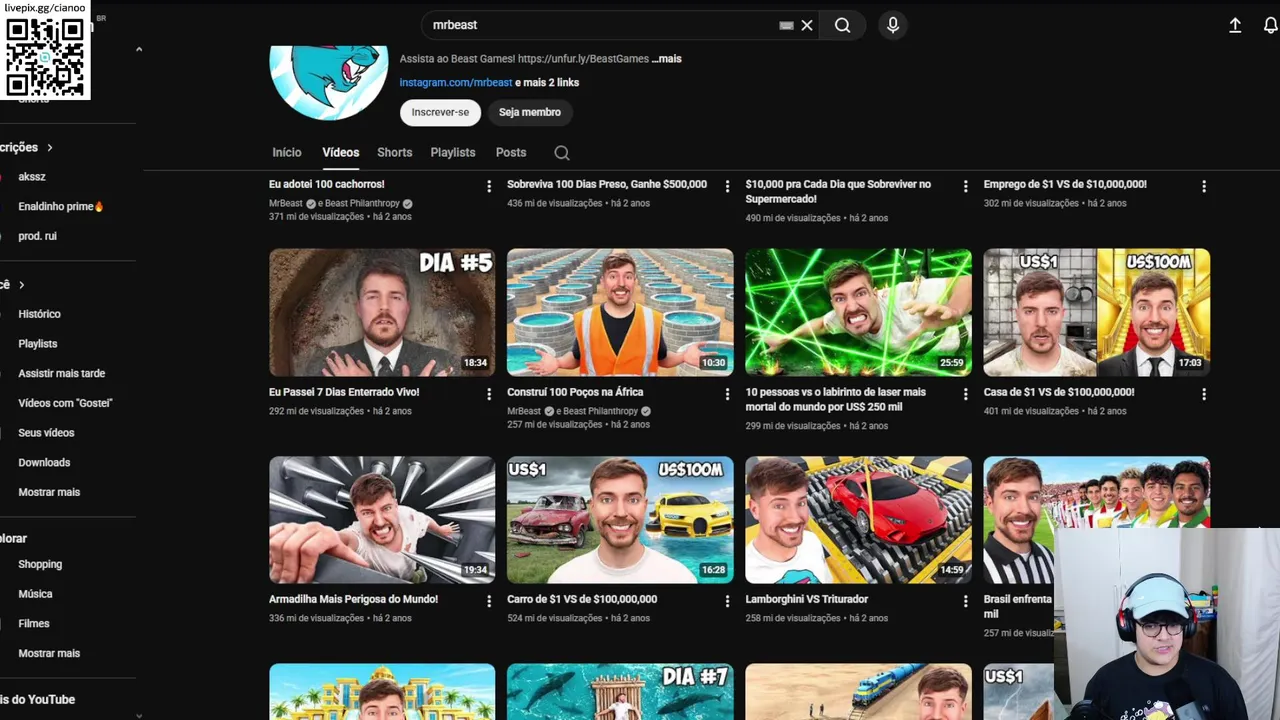
Task: Switch to the Shorts tab
Action: coord(395,152)
